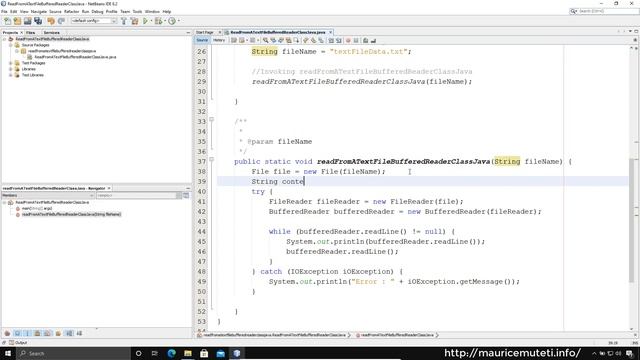Toggle Show Inherited Members in Navigator

(7, 333)
